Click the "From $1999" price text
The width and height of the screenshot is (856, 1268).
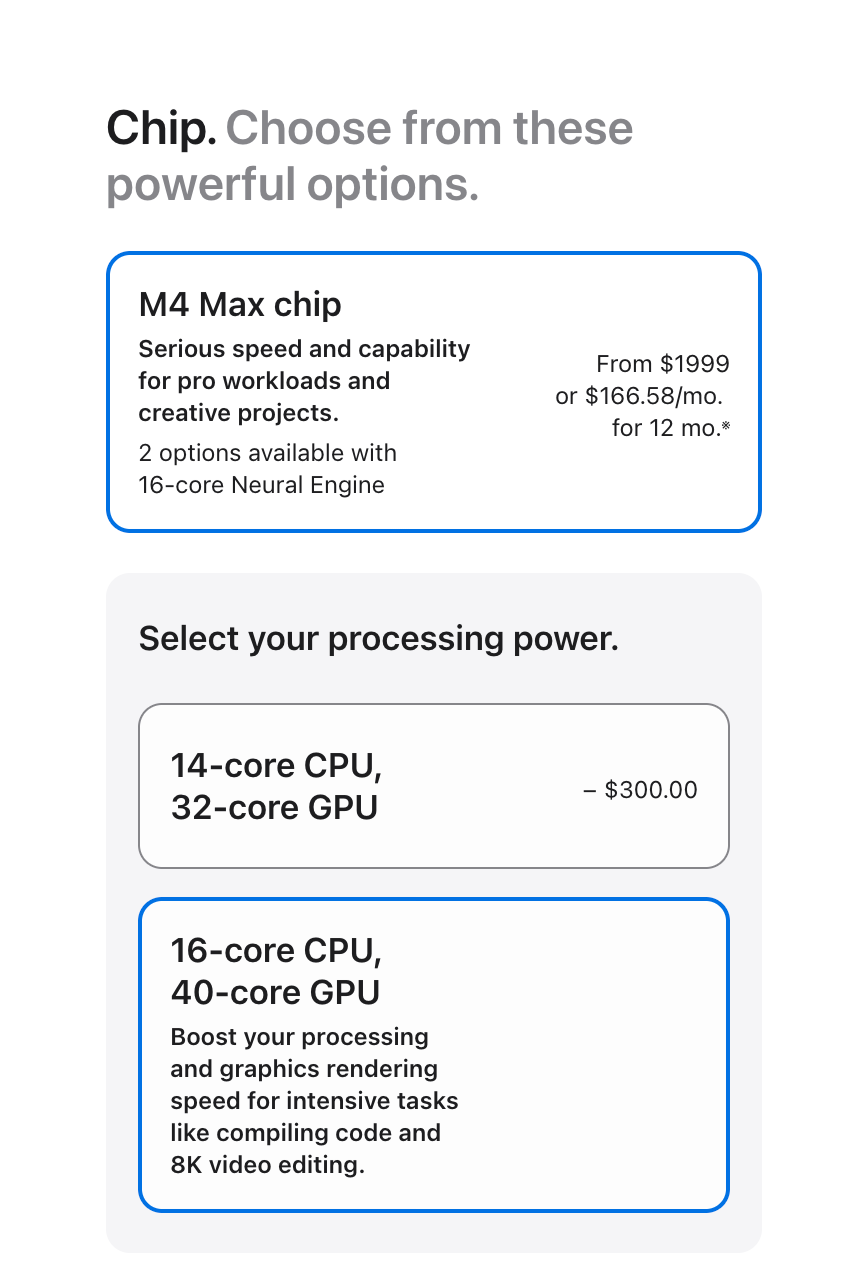click(663, 364)
